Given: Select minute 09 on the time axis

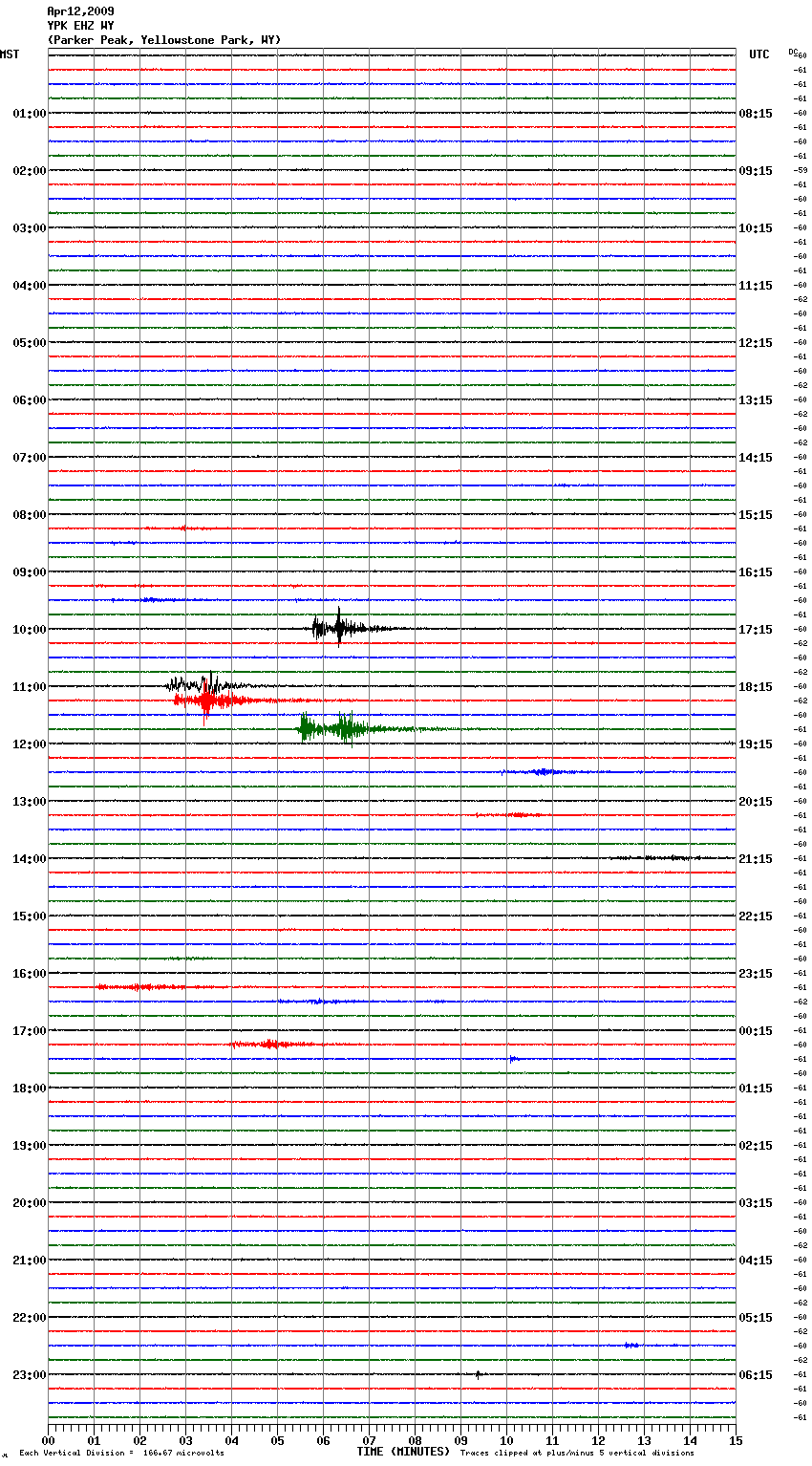Looking at the screenshot, I should [x=460, y=1440].
